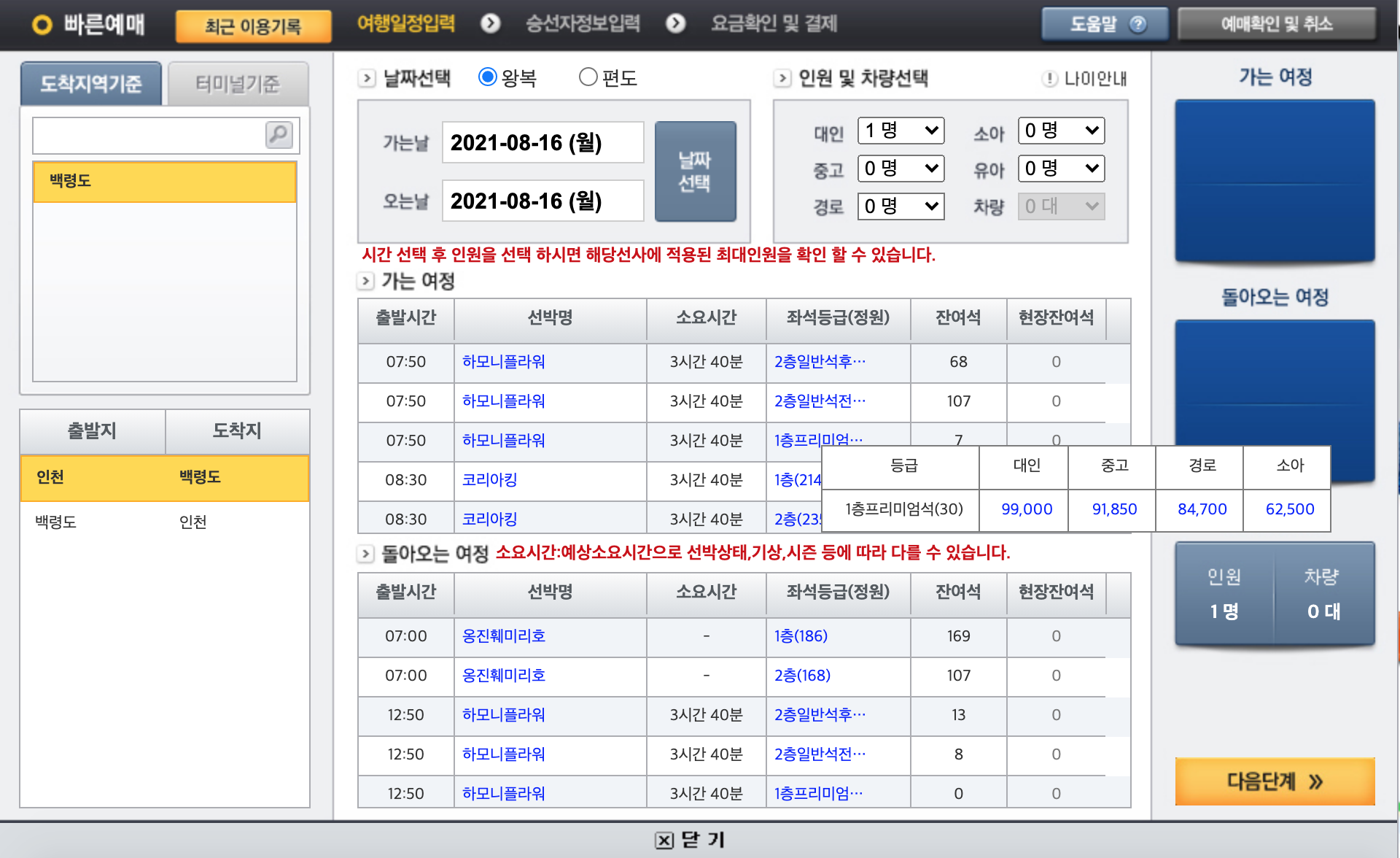The image size is (1400, 858).
Task: Click the 07:00 옹진훼미리호 1층(186) link
Action: point(801,636)
